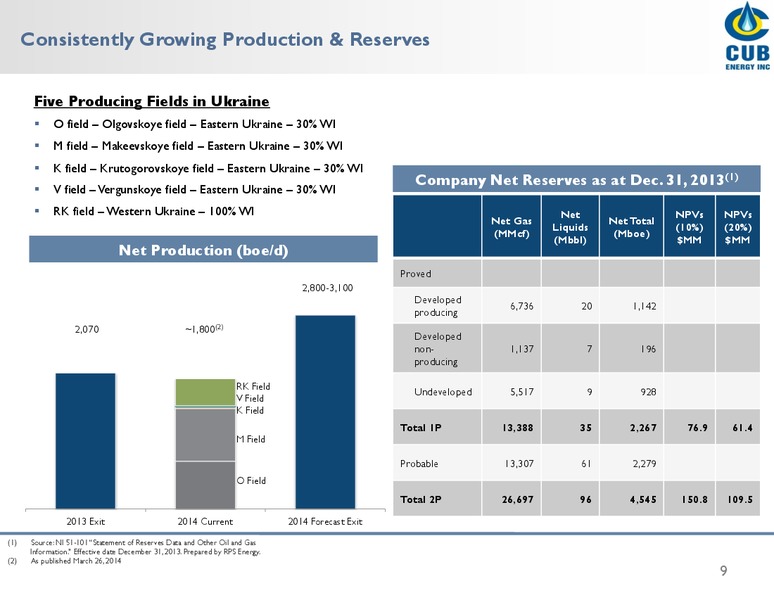This screenshot has height=600, width=774.
Task: Select the '109.5' NPV cell
Action: pyautogui.click(x=740, y=499)
